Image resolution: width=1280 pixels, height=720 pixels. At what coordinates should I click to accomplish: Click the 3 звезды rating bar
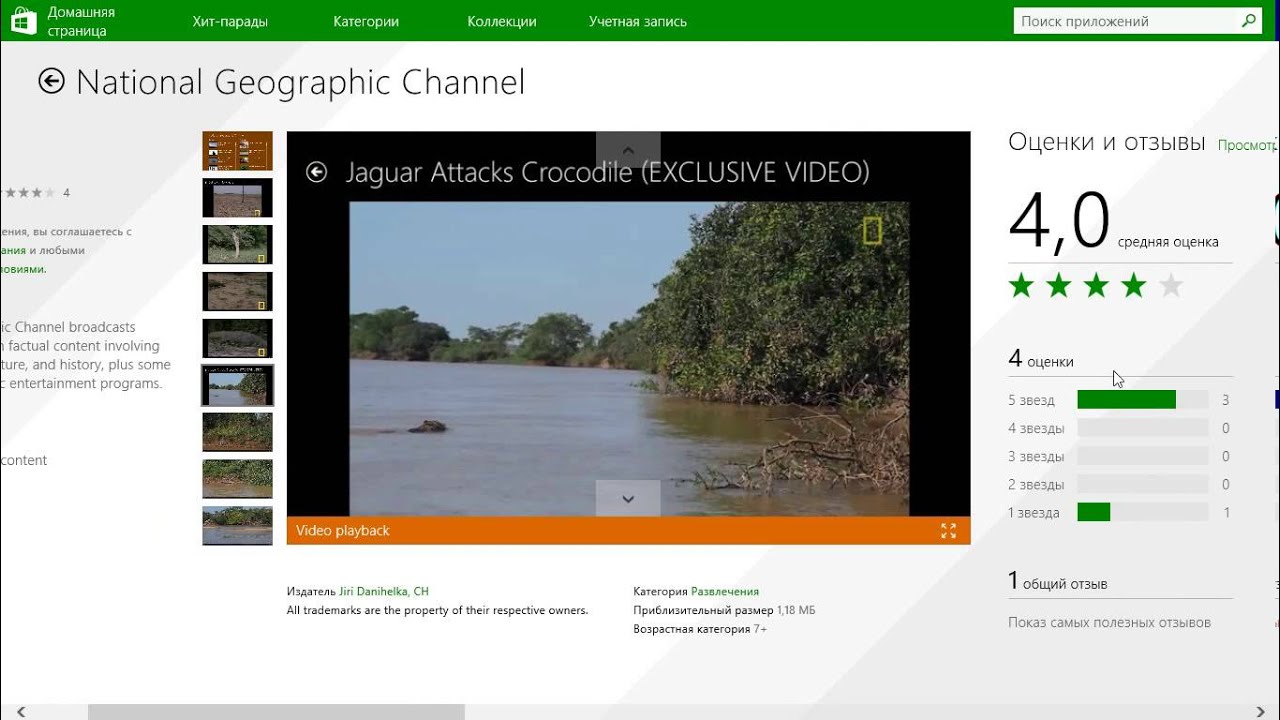[1142, 456]
